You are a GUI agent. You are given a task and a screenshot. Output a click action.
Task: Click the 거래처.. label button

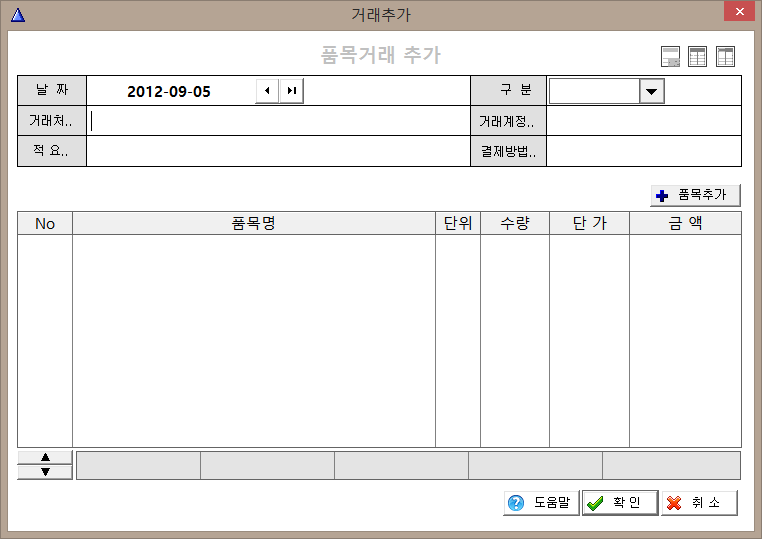pyautogui.click(x=52, y=121)
